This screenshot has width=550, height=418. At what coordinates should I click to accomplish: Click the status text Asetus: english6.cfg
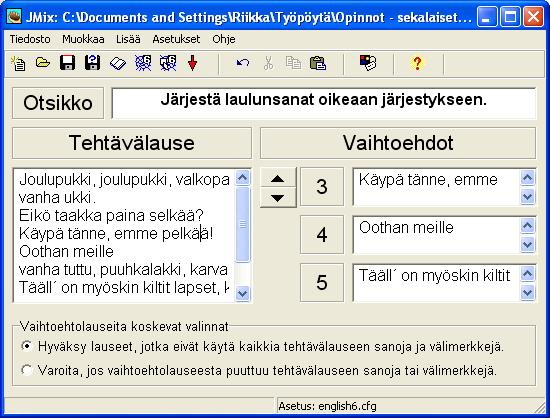[x=327, y=406]
